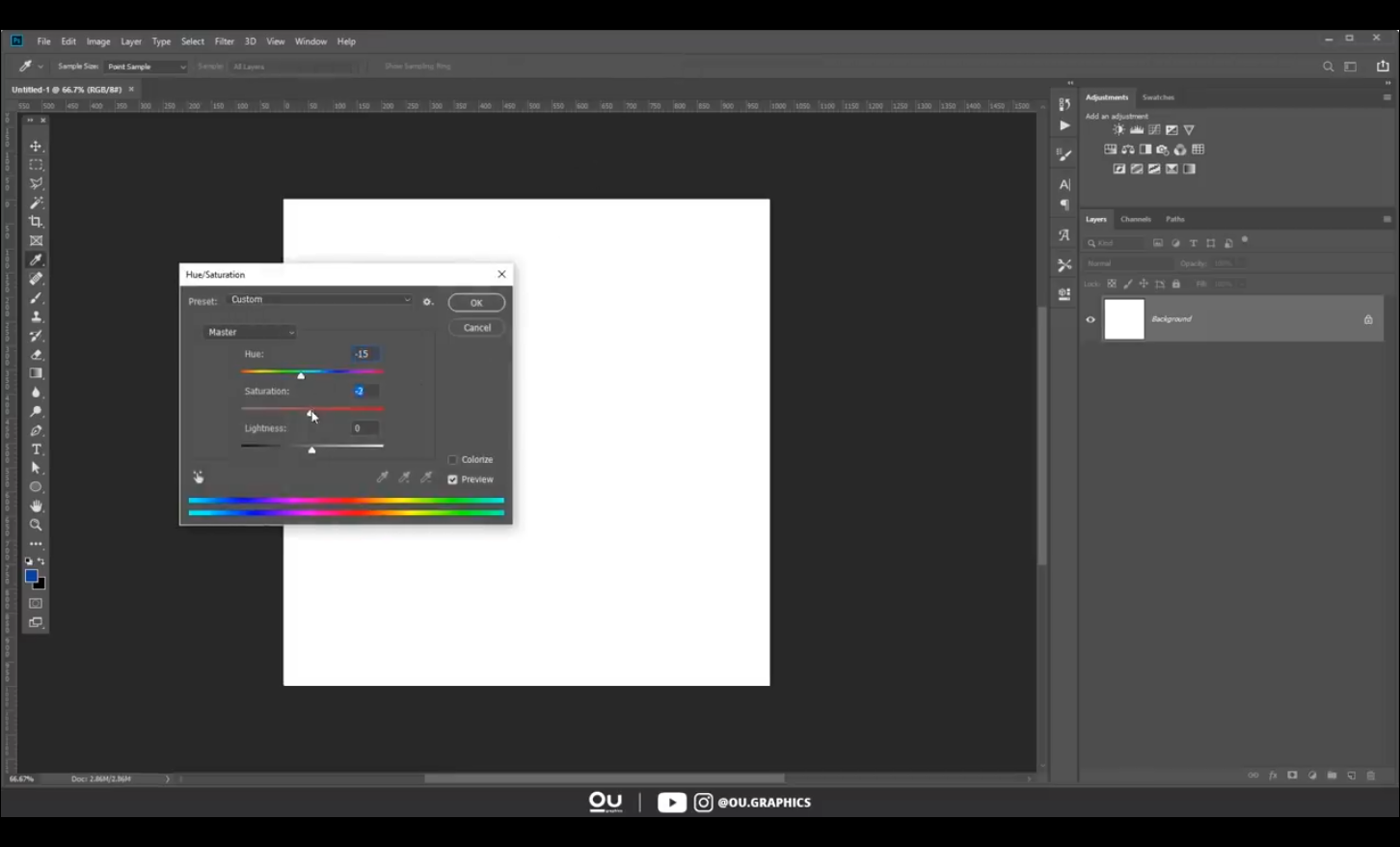Click the blue foreground color swatch

click(x=31, y=576)
